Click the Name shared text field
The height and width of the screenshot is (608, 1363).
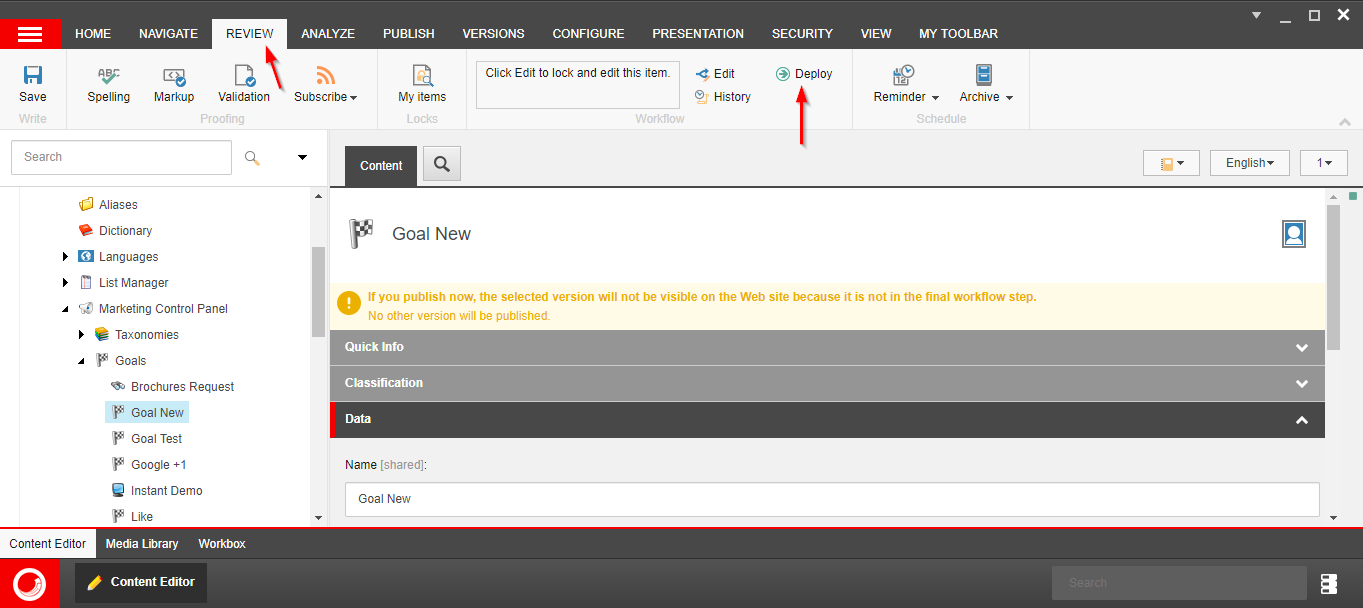[831, 499]
